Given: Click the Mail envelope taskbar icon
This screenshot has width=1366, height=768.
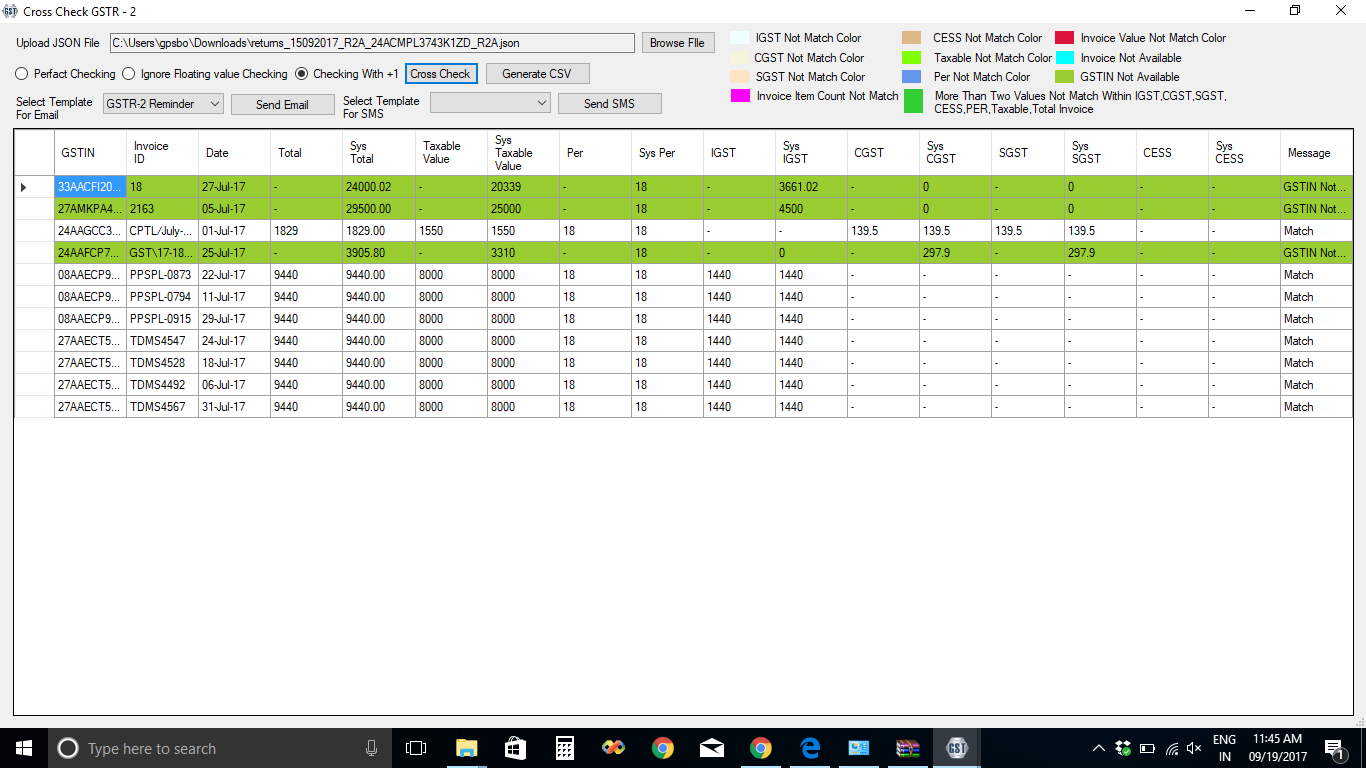Looking at the screenshot, I should point(712,748).
